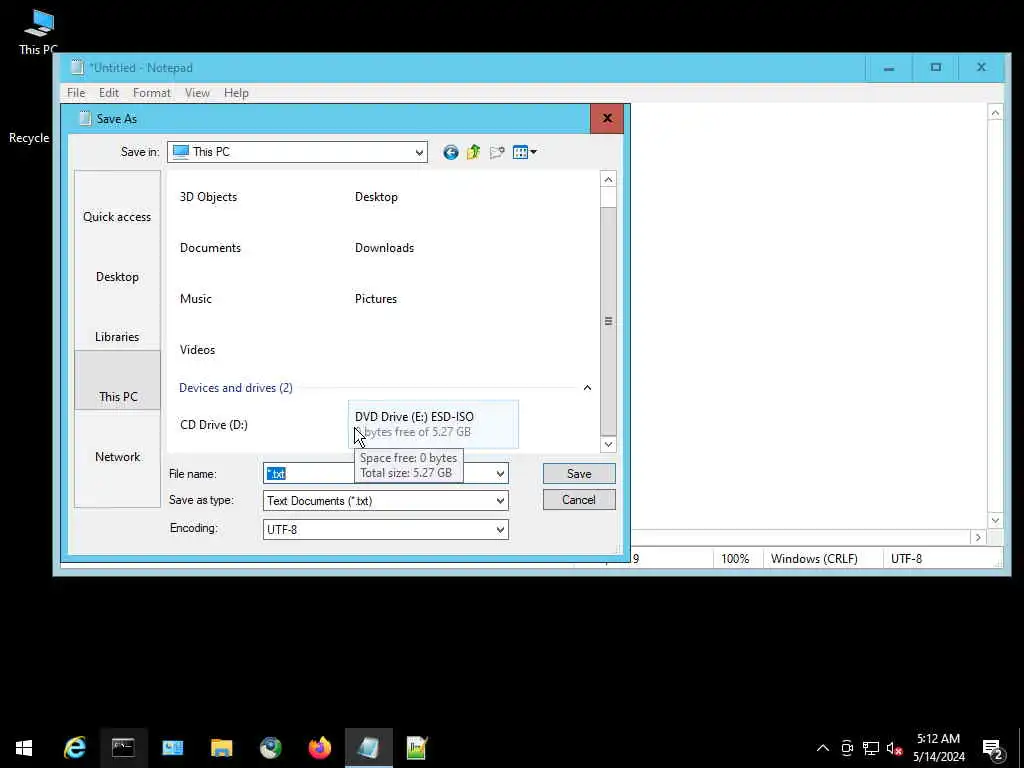The image size is (1024, 768).
Task: Open the network tray icon
Action: click(871, 748)
